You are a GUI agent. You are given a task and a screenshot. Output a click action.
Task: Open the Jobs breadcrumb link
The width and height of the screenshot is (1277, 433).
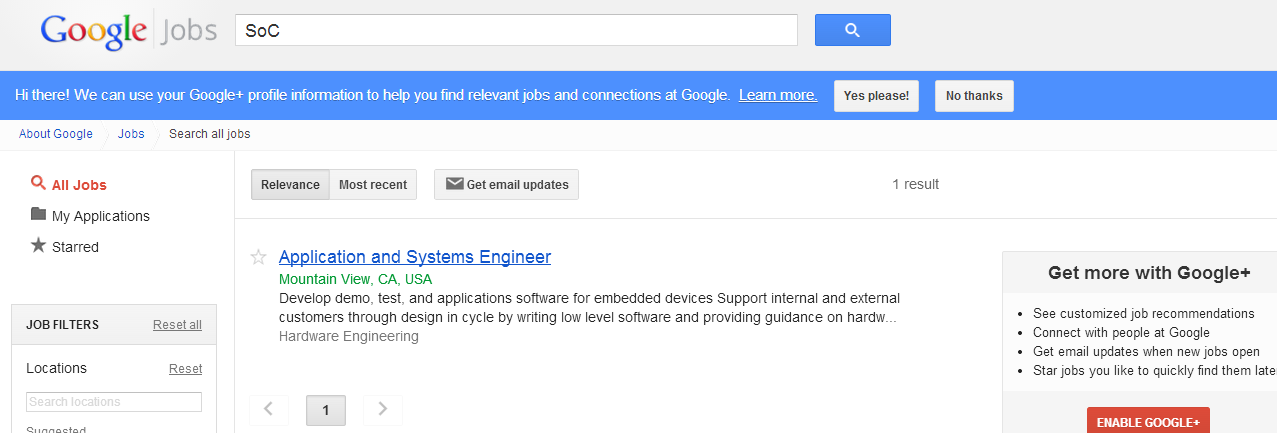(131, 134)
